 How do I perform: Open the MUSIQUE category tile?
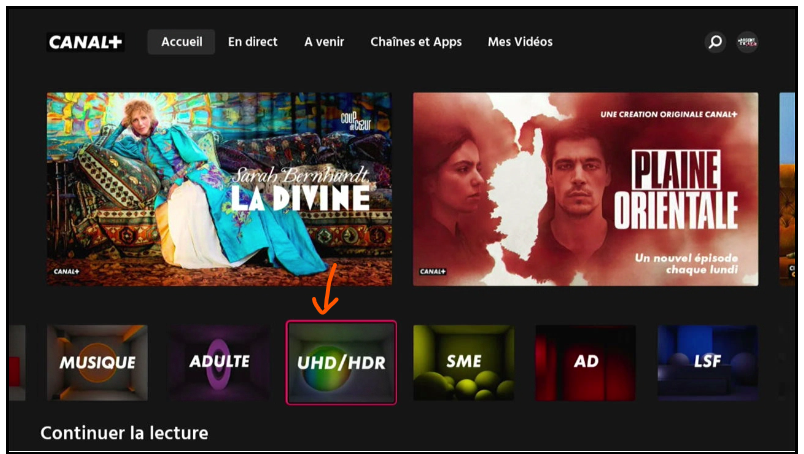click(x=97, y=362)
